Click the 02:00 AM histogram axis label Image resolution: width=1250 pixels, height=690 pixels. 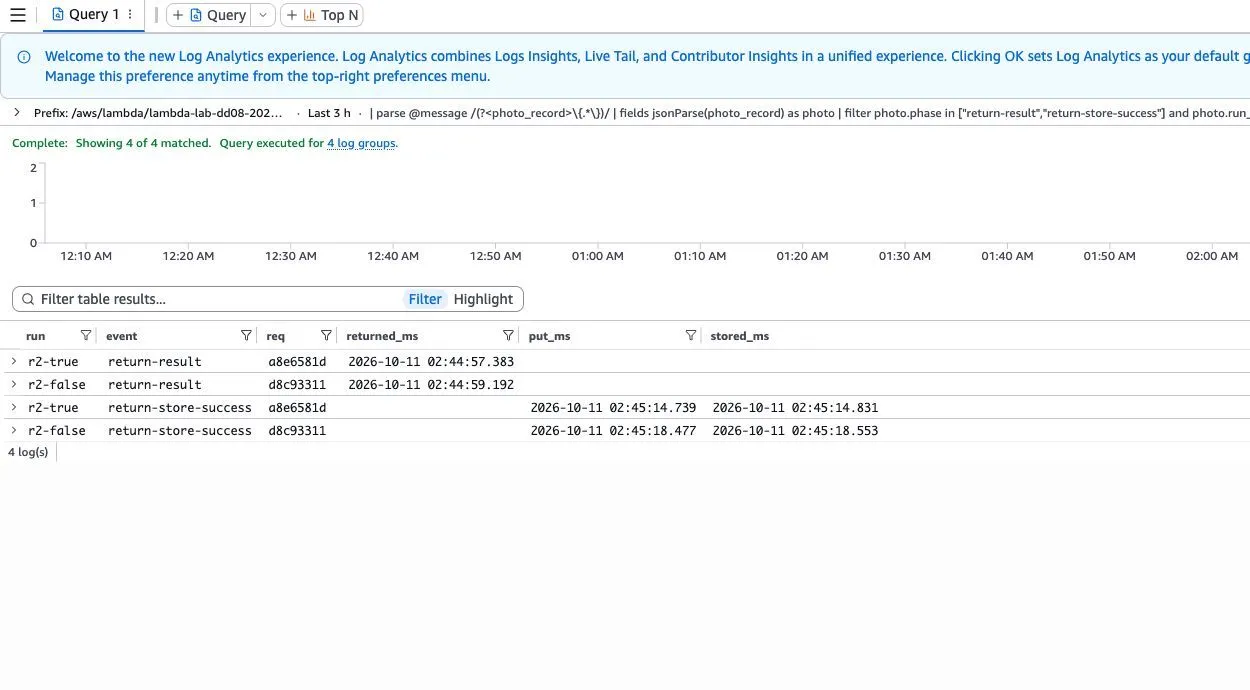point(1212,256)
